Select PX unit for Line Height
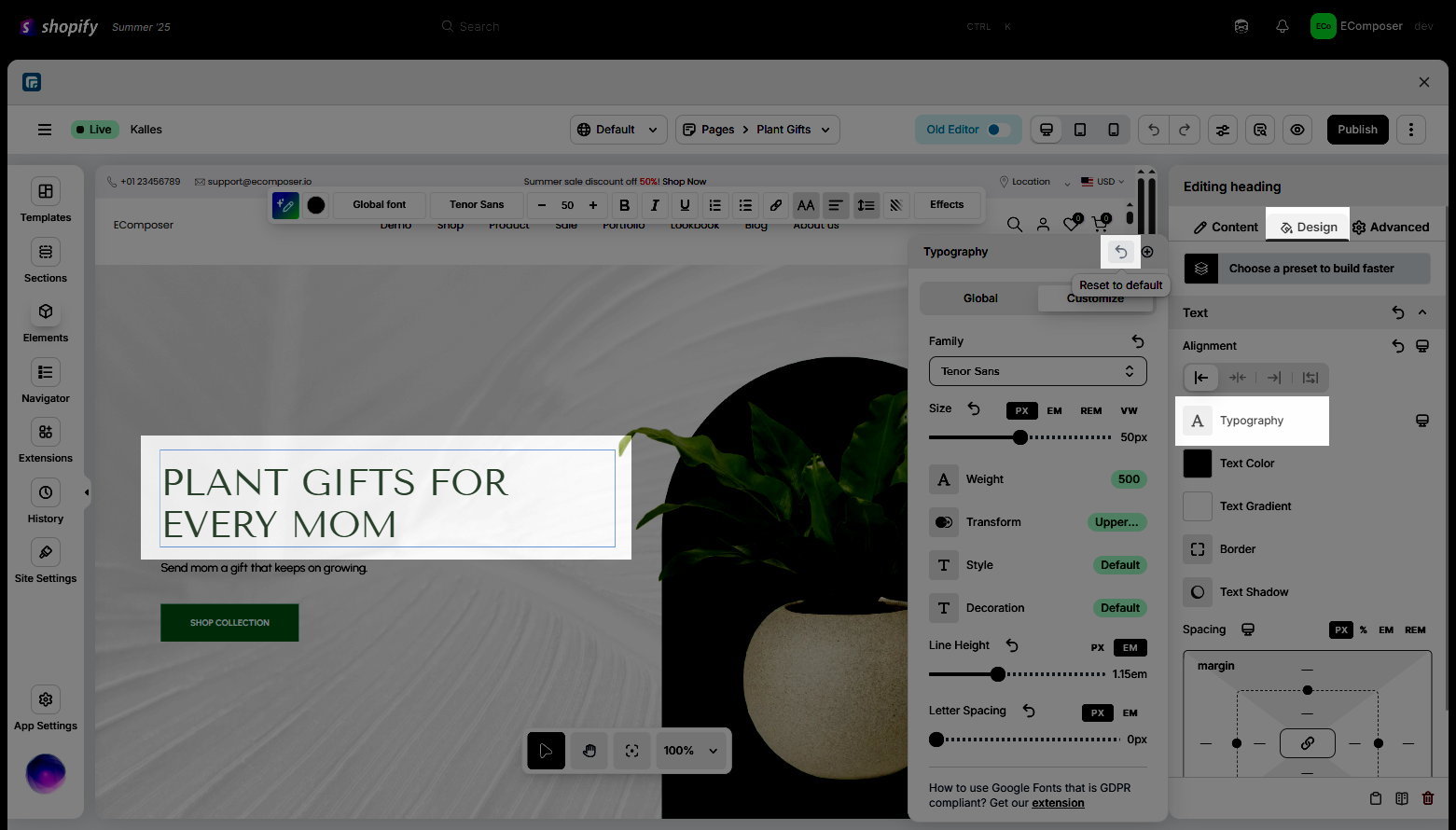The width and height of the screenshot is (1456, 830). (1098, 647)
